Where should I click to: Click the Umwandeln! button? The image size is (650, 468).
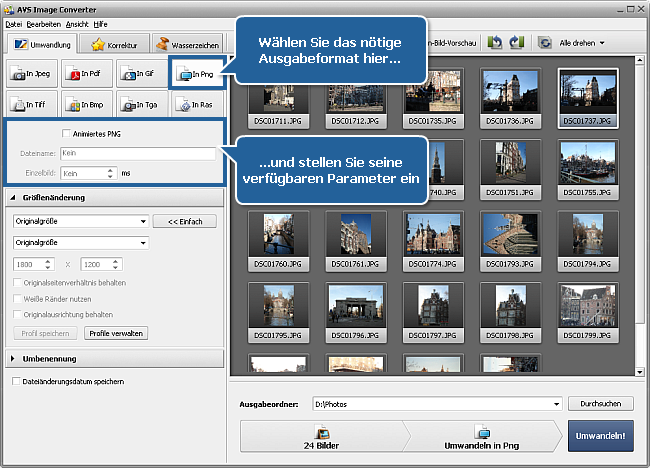click(600, 437)
